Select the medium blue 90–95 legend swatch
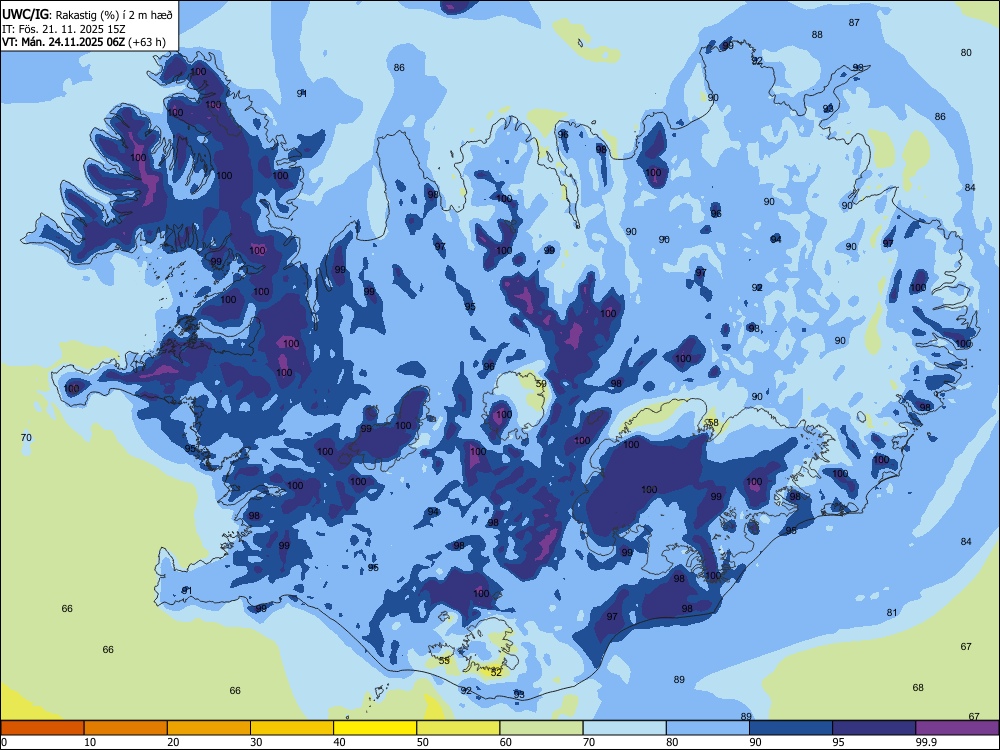Image resolution: width=1000 pixels, height=750 pixels. coord(791,728)
